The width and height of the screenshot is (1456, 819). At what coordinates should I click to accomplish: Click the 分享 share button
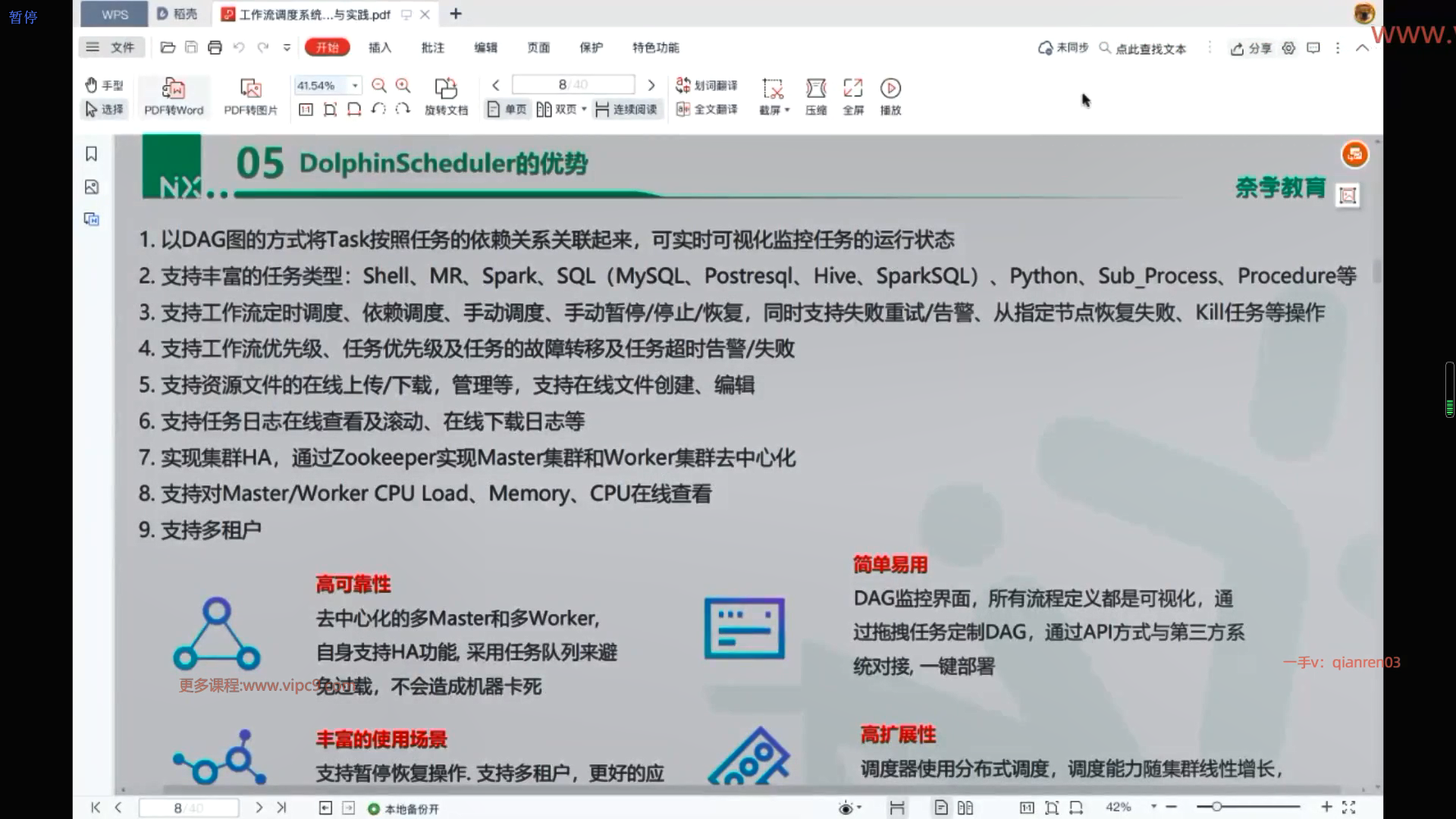click(1250, 49)
